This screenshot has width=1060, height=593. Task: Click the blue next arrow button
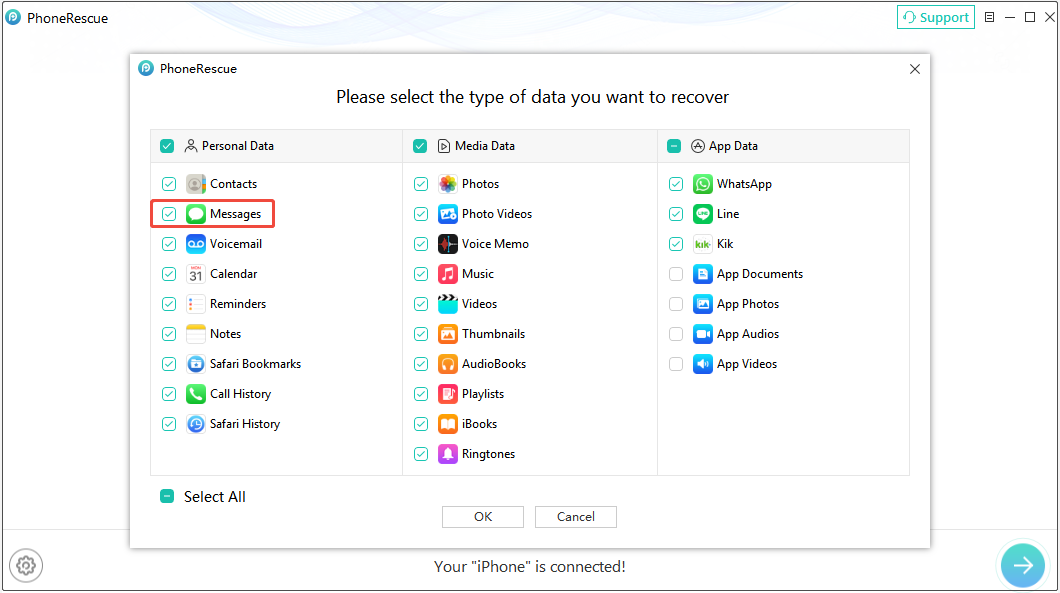1023,565
